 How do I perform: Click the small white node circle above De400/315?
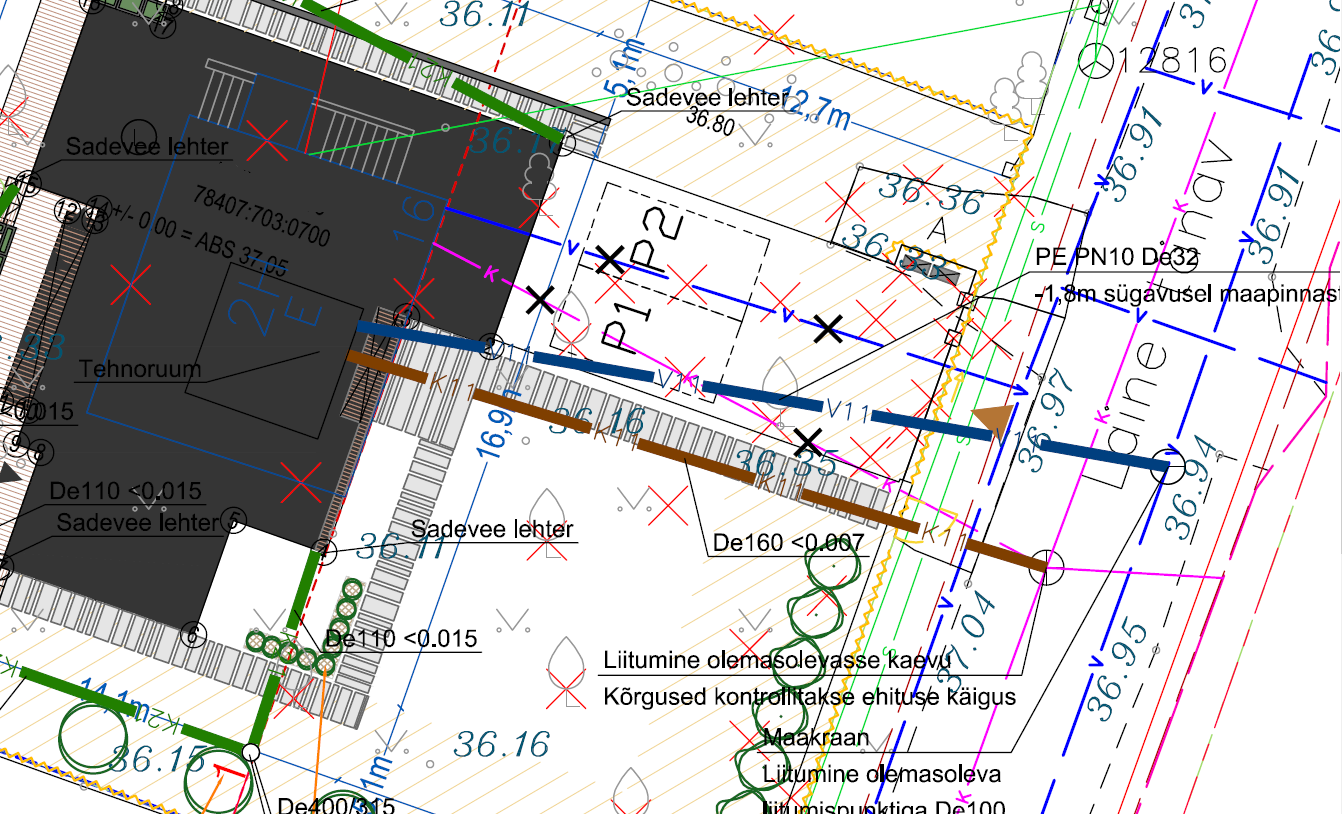[251, 752]
